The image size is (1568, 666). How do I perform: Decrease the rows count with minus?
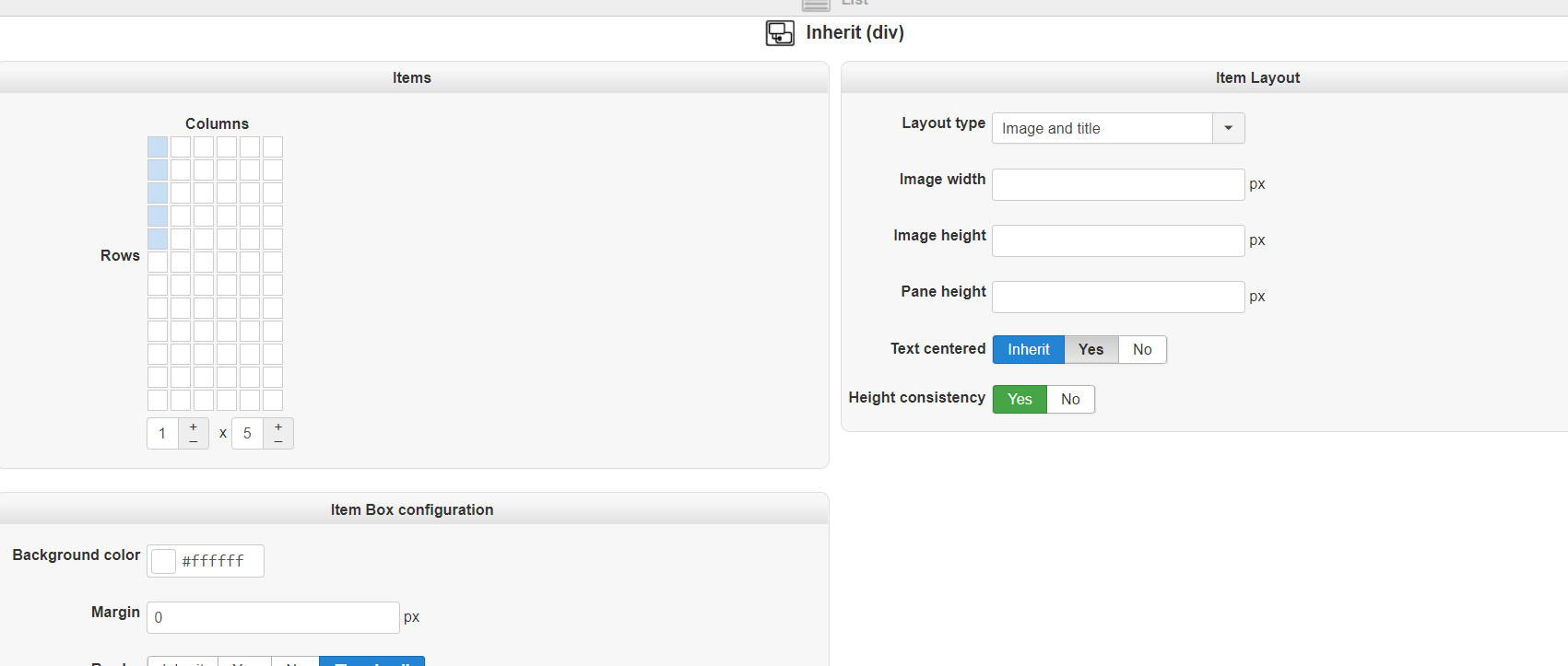click(278, 441)
